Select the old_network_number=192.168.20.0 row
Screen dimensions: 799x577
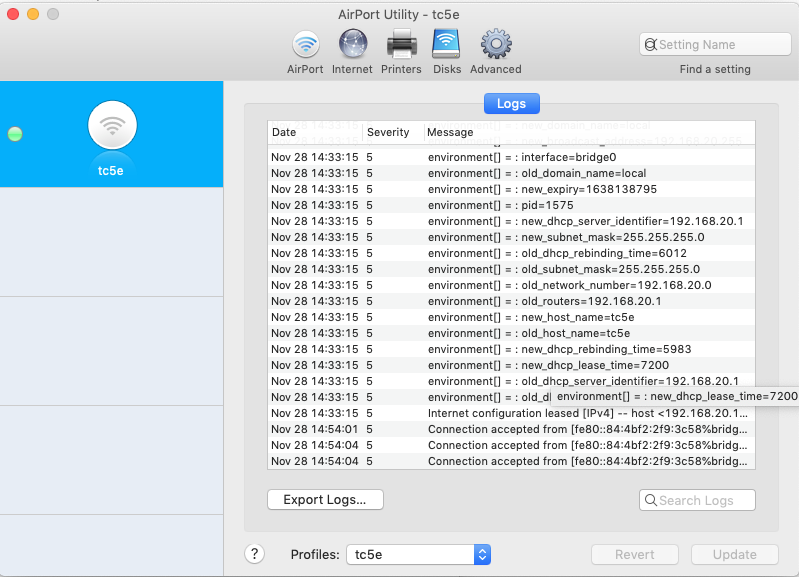[511, 285]
